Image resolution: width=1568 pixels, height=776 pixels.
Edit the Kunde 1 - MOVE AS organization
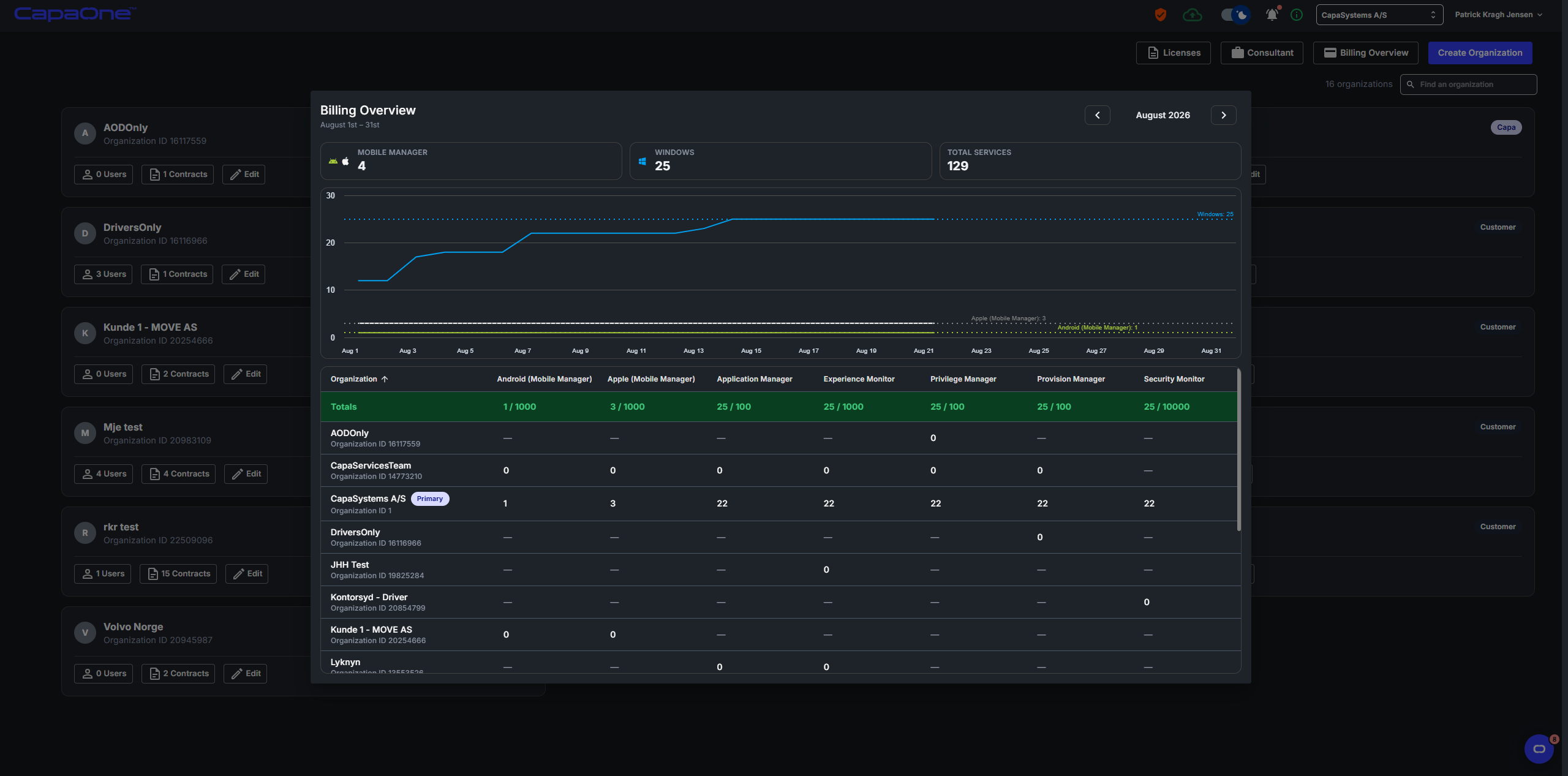click(245, 374)
